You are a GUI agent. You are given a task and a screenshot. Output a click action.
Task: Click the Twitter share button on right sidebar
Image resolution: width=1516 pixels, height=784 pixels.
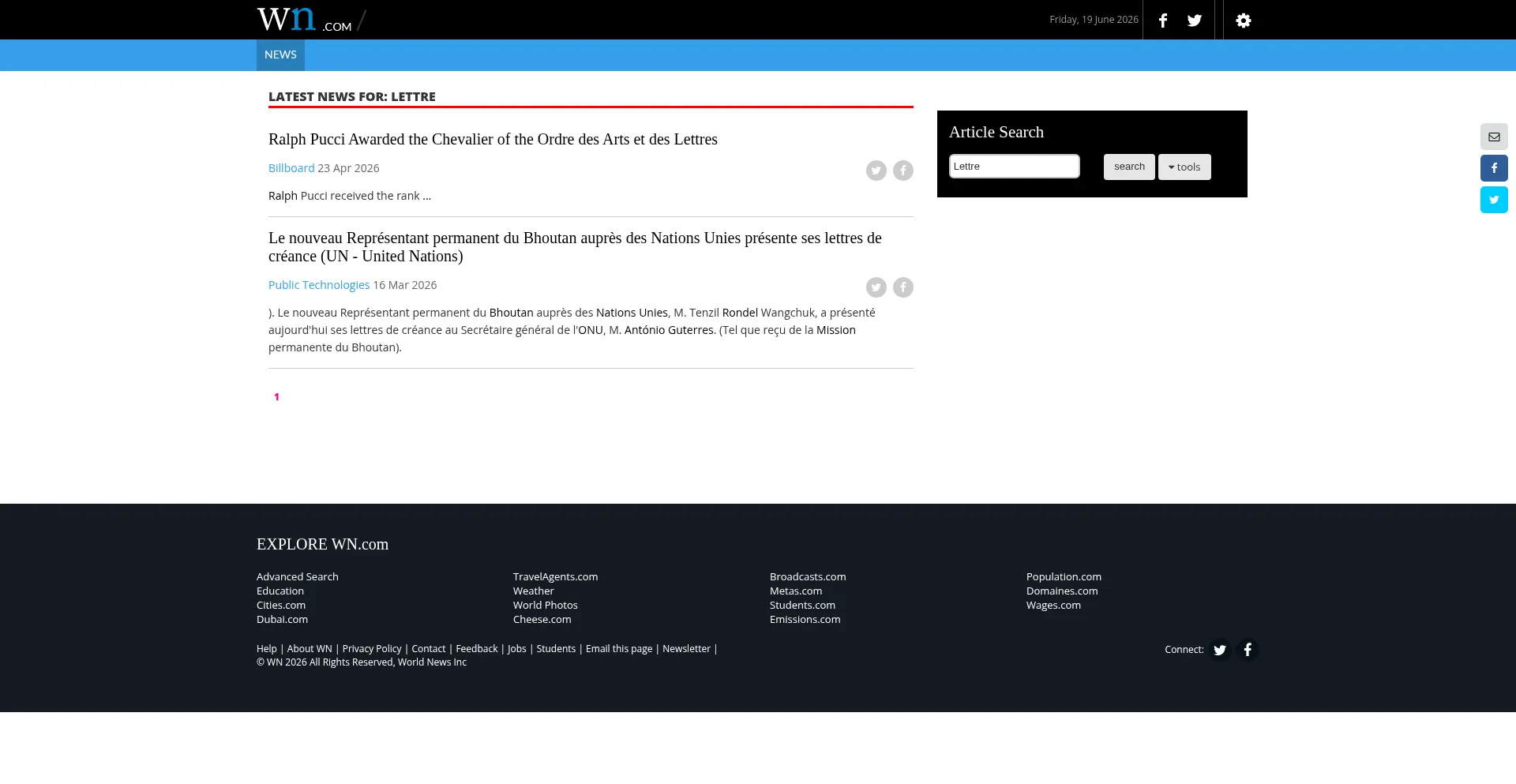pyautogui.click(x=1494, y=200)
